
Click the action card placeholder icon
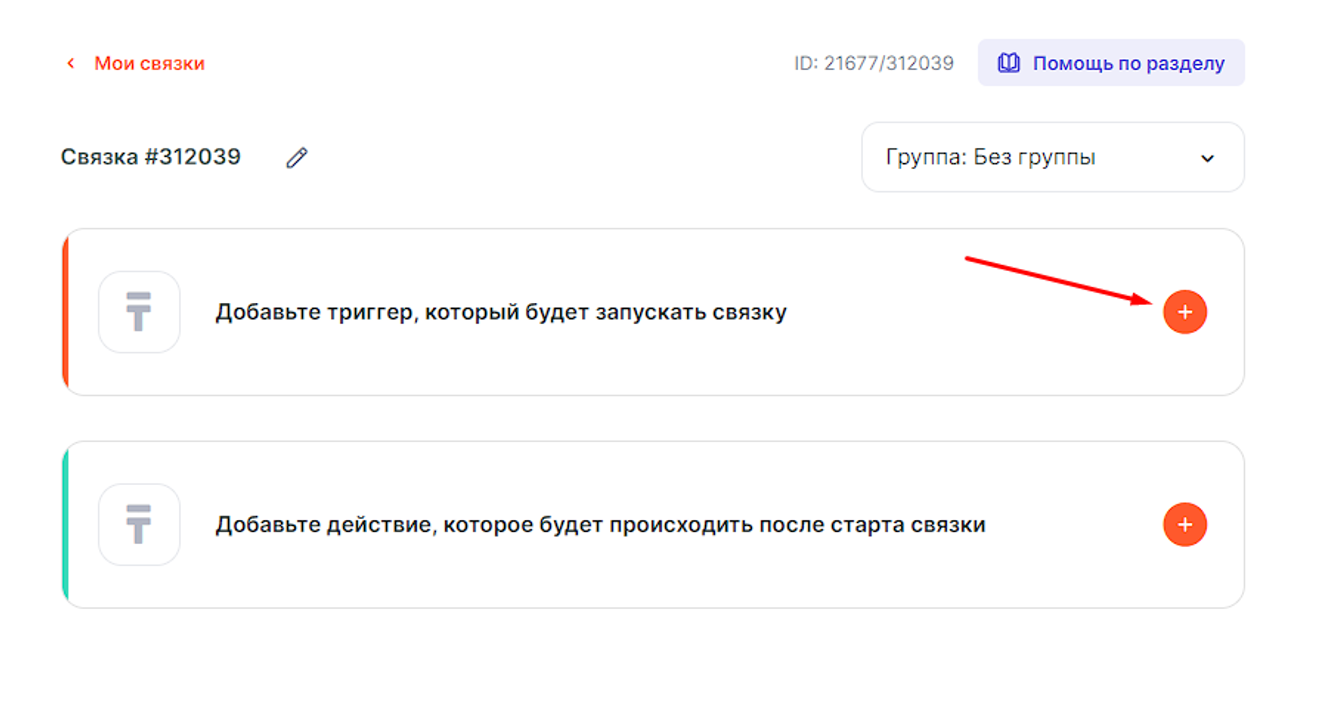tap(139, 525)
